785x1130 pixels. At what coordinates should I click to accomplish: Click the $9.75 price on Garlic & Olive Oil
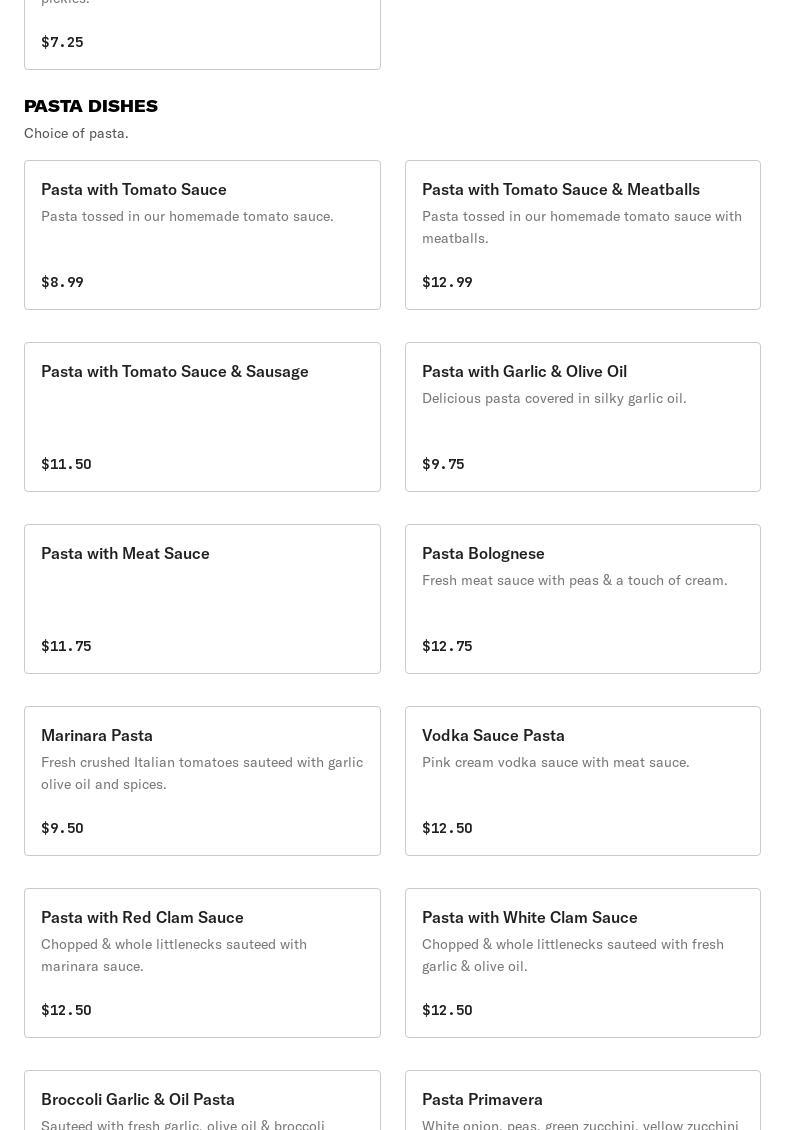(x=443, y=464)
